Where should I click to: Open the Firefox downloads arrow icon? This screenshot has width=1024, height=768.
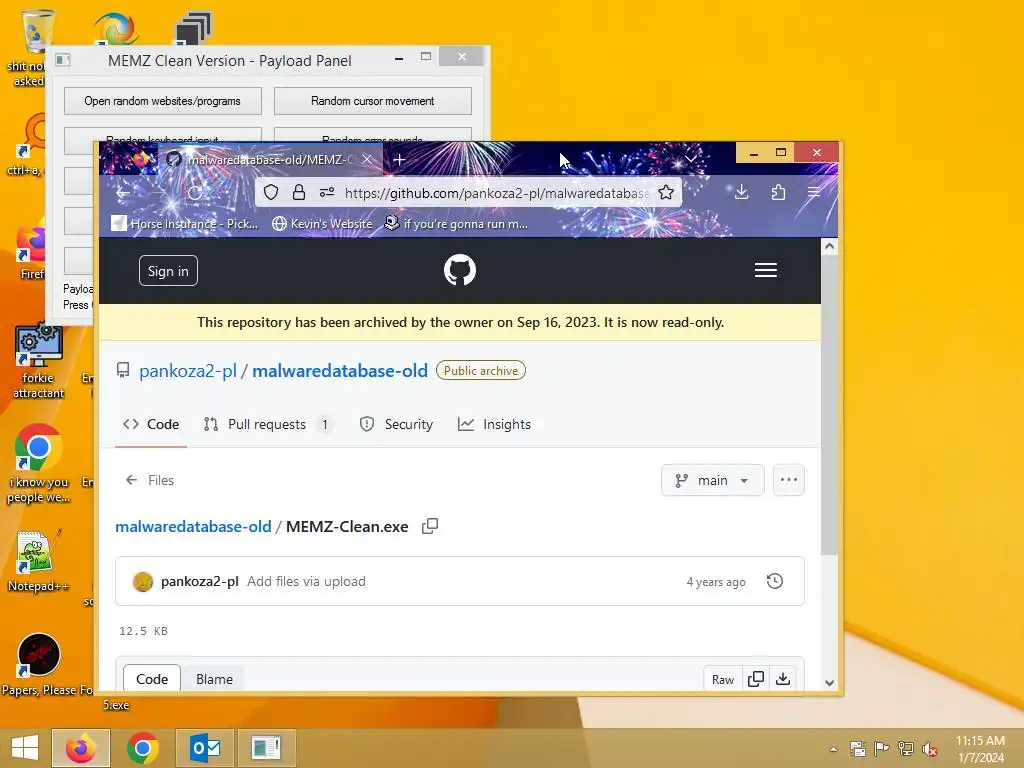pyautogui.click(x=741, y=192)
